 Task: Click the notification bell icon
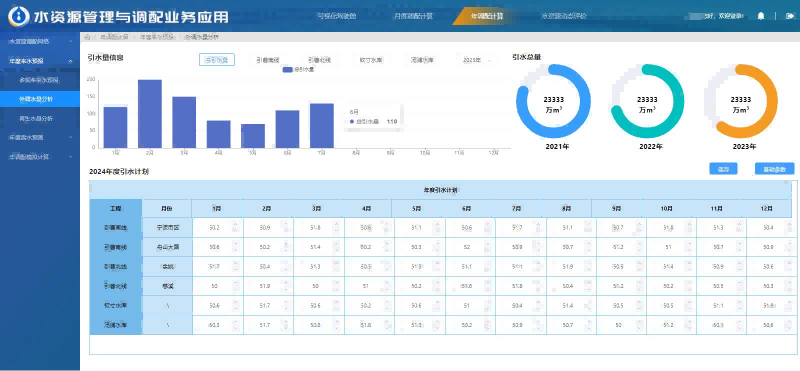point(761,16)
